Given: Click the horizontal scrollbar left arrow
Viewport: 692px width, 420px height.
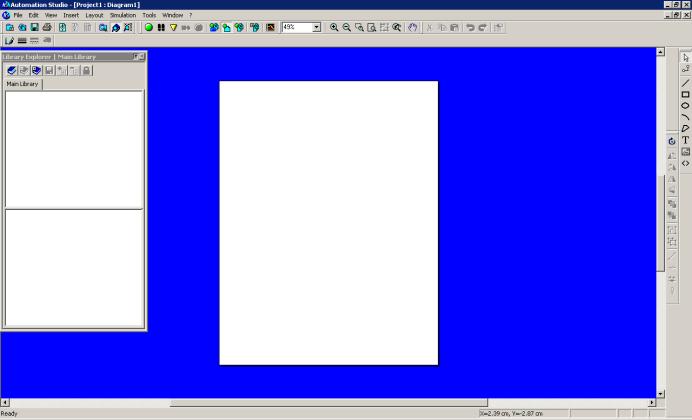Looking at the screenshot, I should pyautogui.click(x=5, y=402).
